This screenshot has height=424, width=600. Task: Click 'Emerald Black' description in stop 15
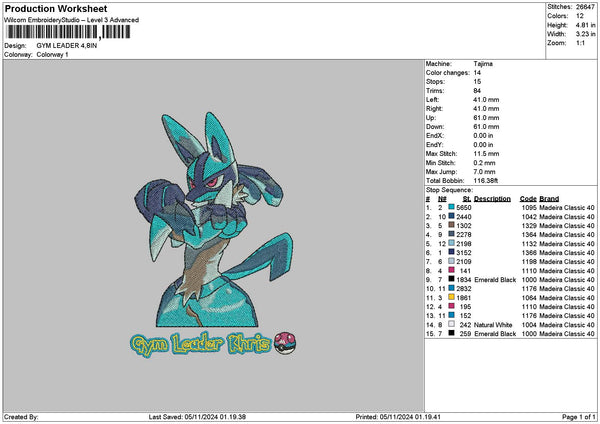tap(495, 334)
